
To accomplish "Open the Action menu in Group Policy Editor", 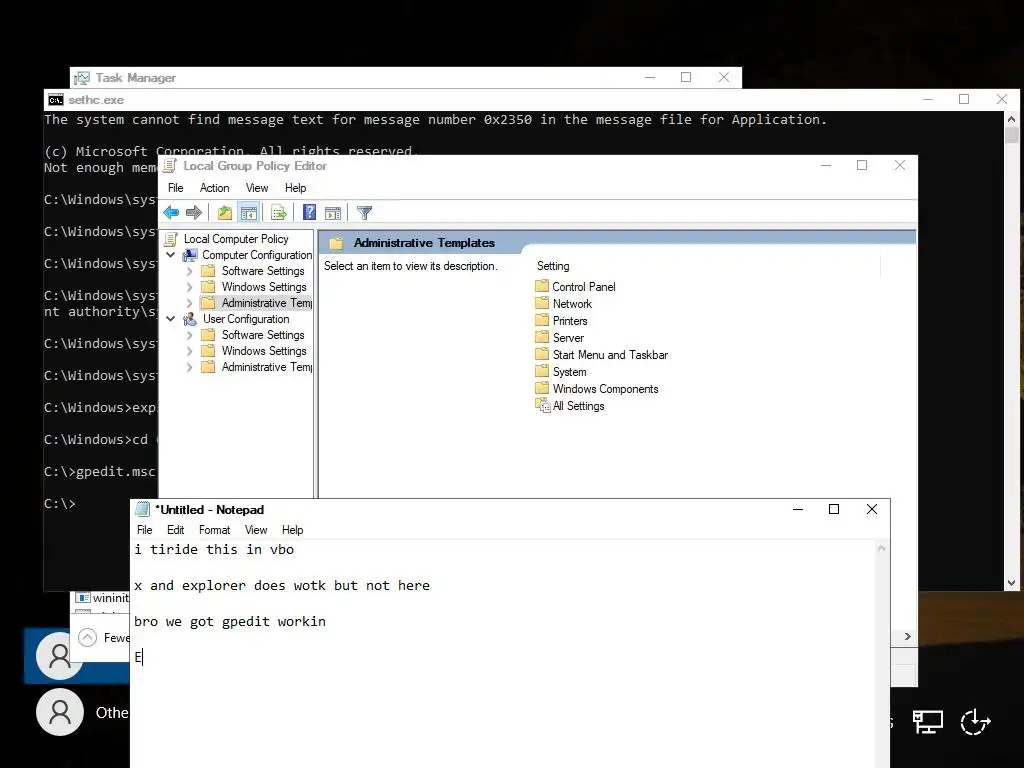I will click(x=214, y=188).
